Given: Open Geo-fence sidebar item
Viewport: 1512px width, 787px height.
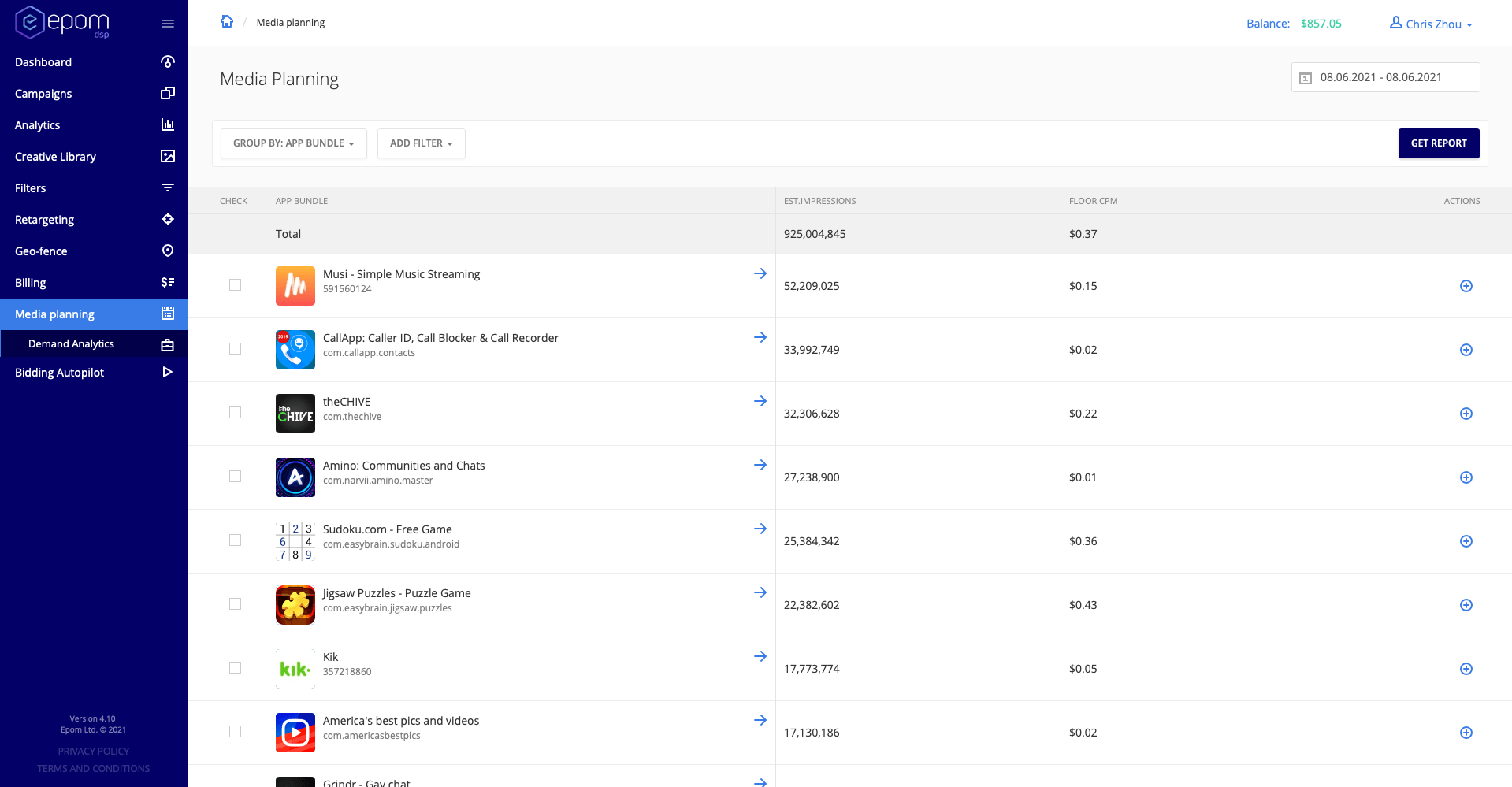Looking at the screenshot, I should point(94,251).
